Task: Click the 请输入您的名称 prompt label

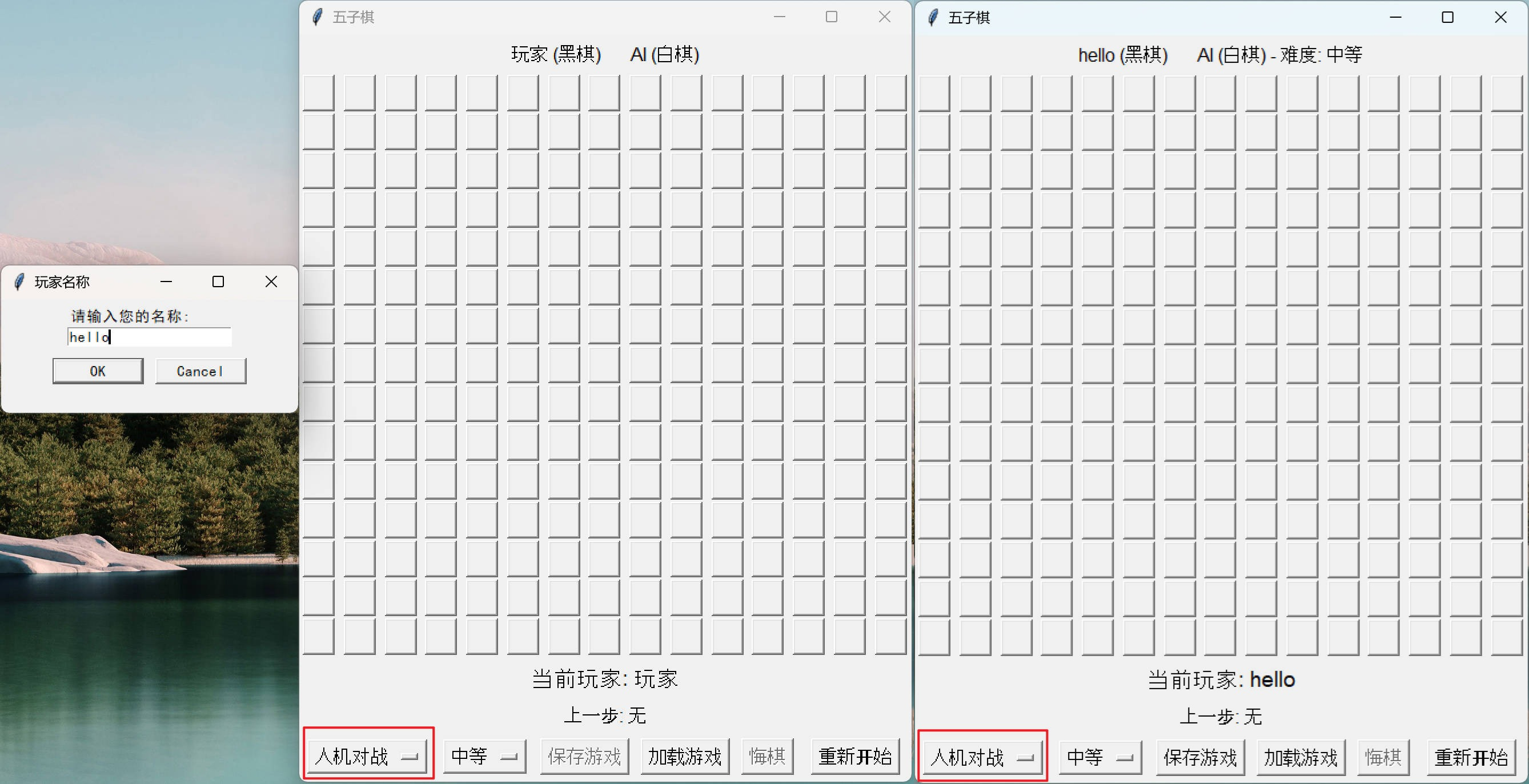Action: pos(130,316)
